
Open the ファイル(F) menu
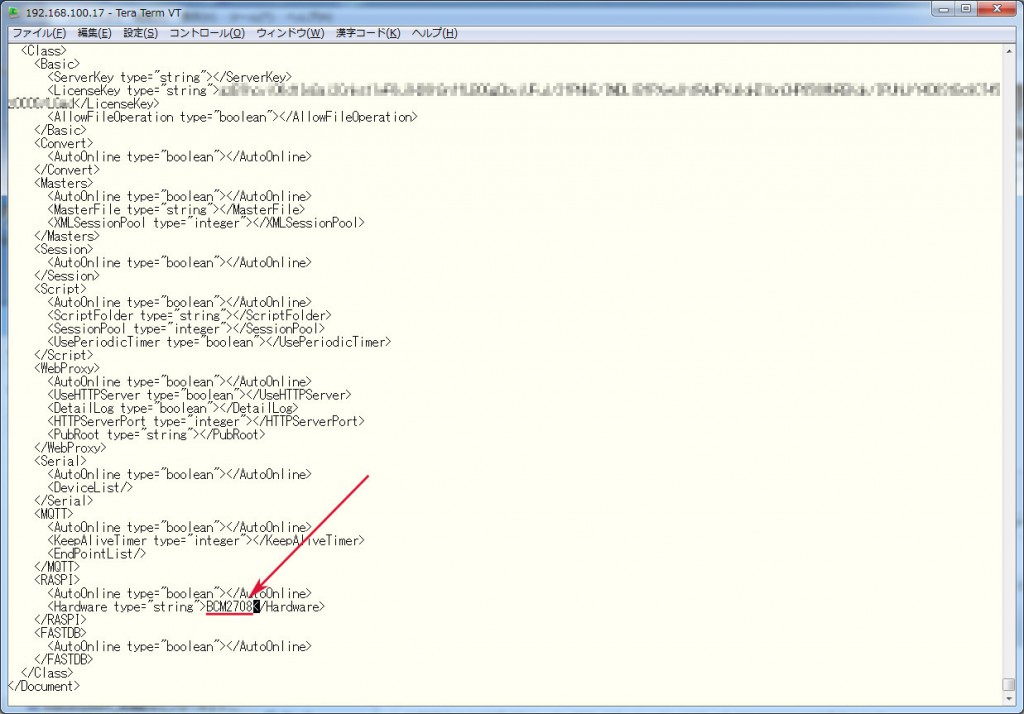(39, 33)
